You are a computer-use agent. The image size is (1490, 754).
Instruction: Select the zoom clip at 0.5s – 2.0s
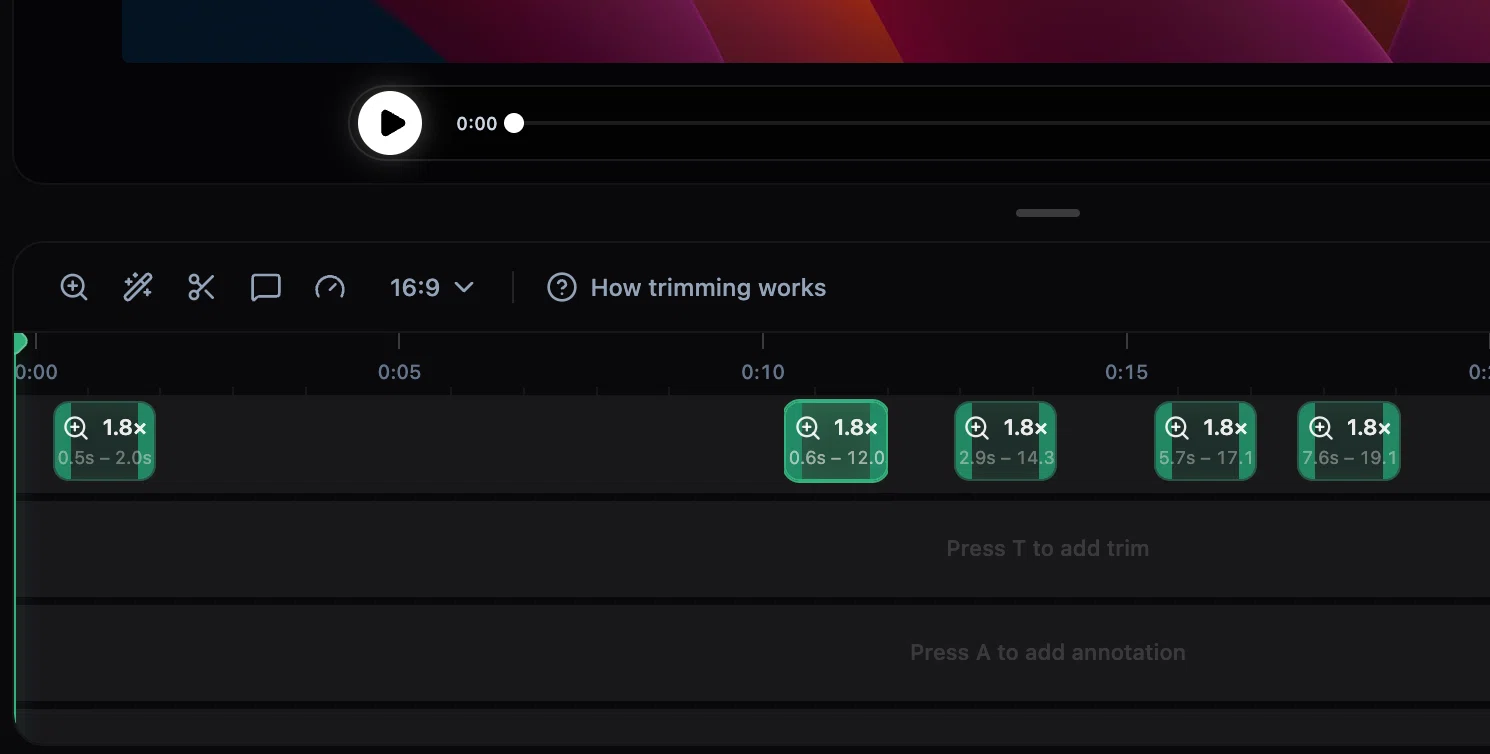pyautogui.click(x=105, y=441)
